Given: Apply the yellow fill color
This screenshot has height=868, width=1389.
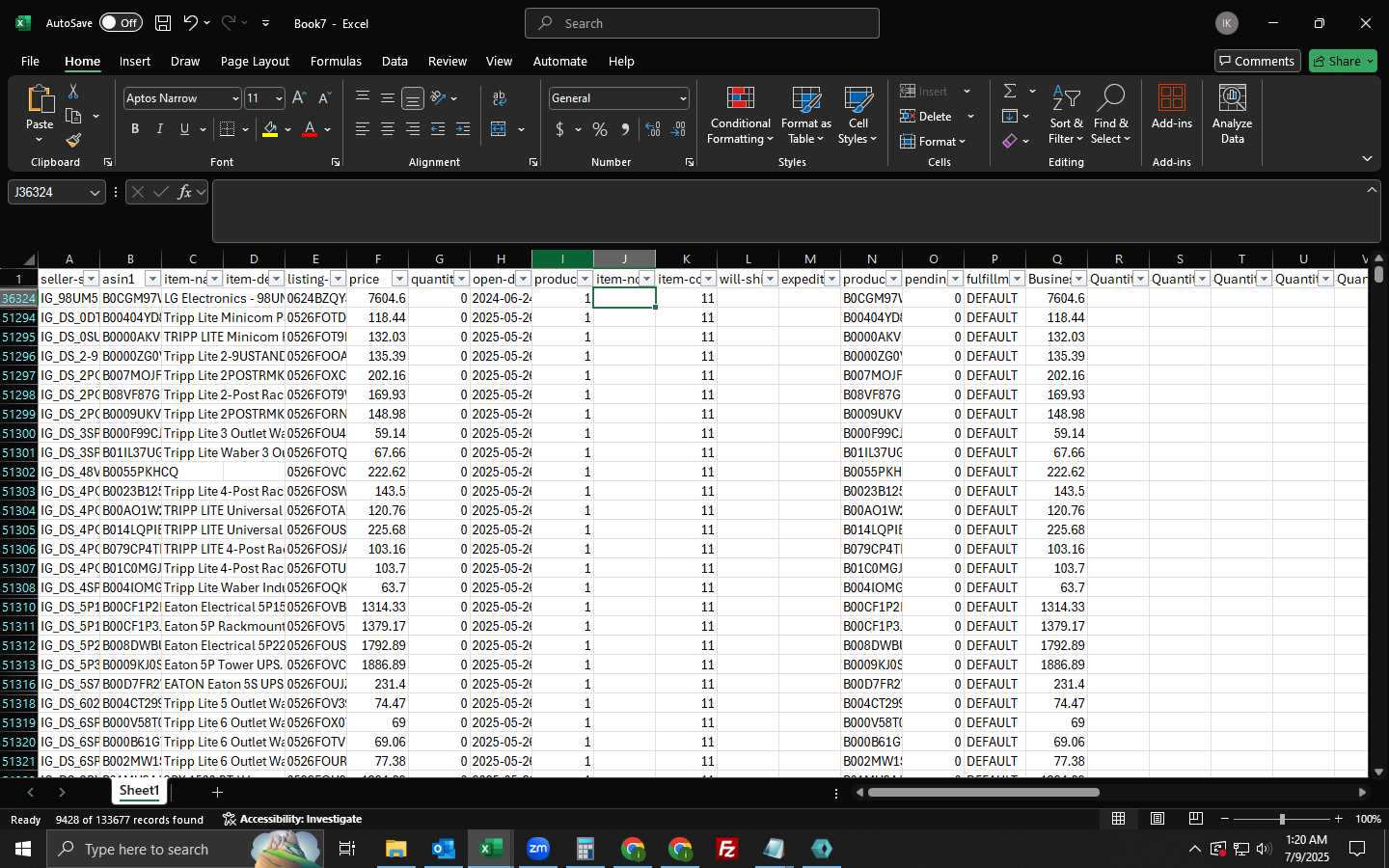Looking at the screenshot, I should point(270,129).
